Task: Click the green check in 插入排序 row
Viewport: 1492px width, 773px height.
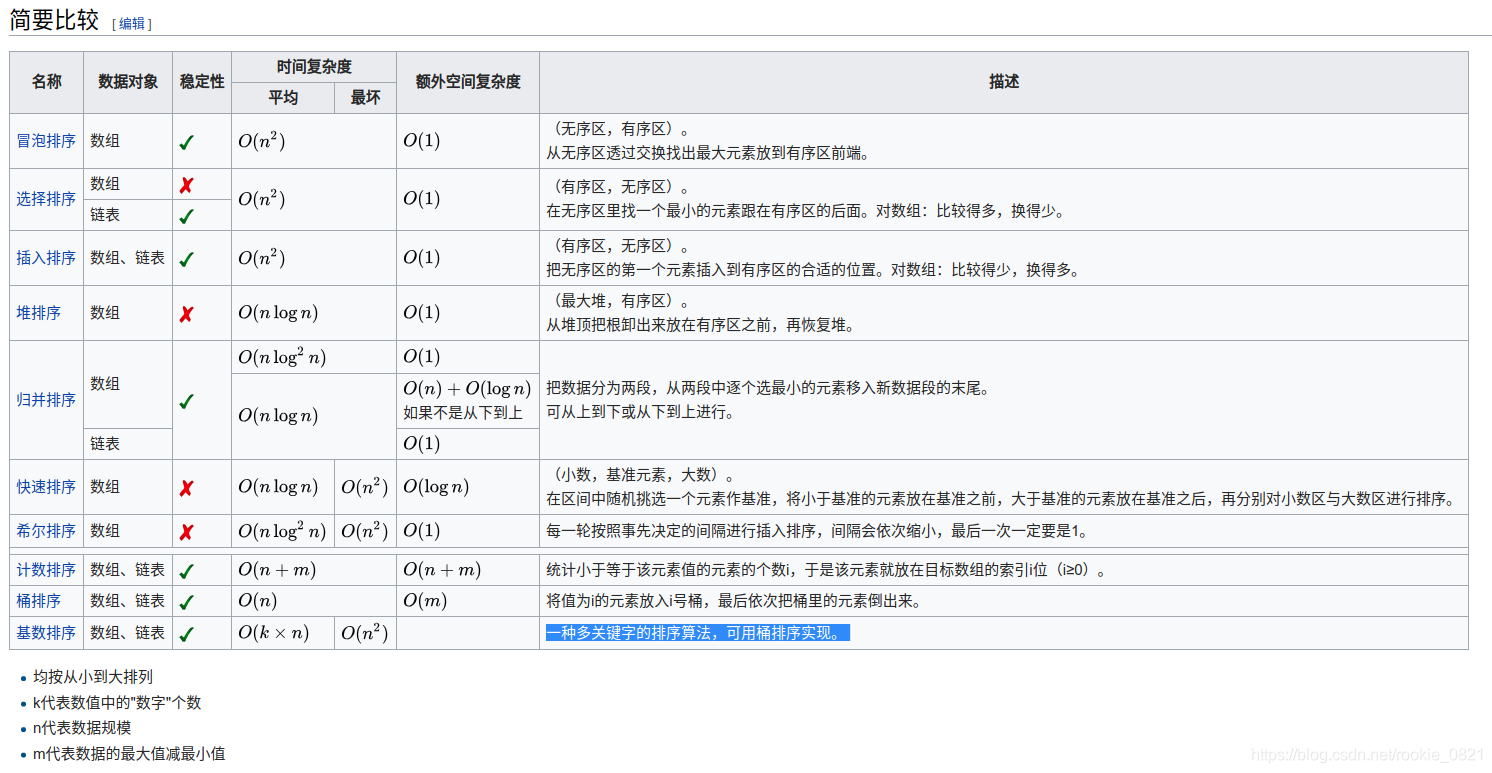Action: 186,259
